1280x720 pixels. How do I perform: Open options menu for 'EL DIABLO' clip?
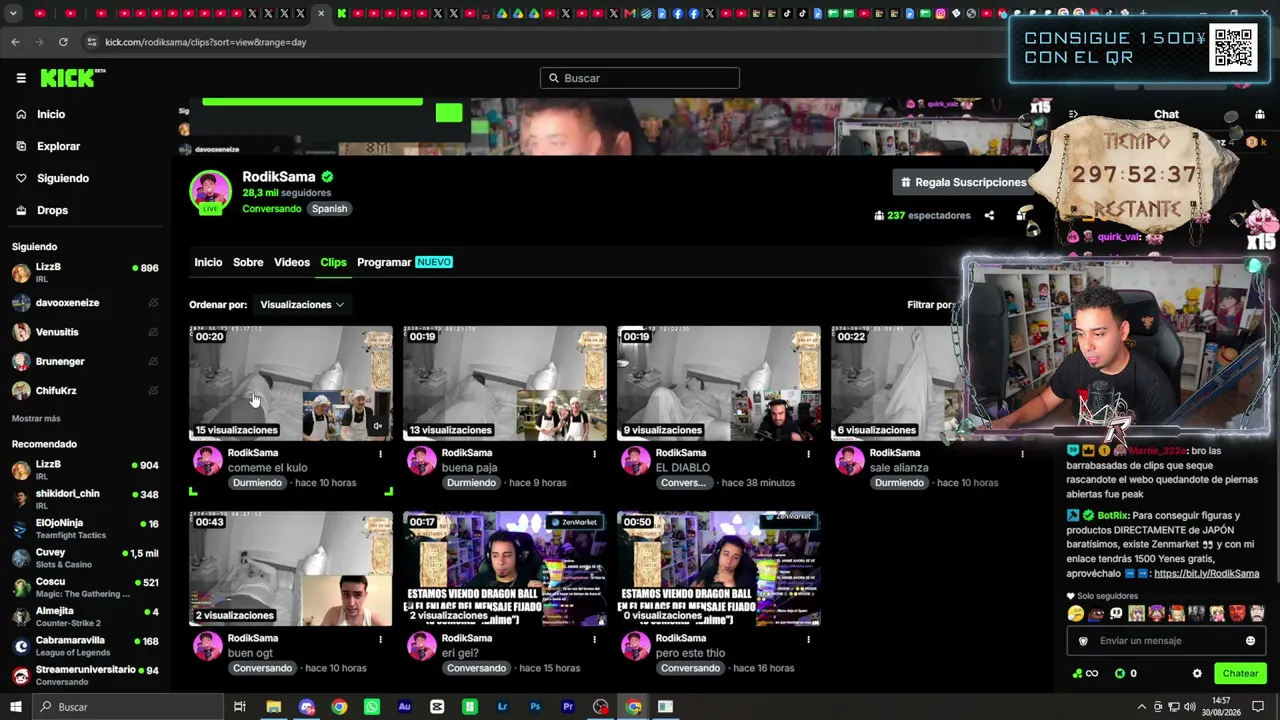point(808,454)
